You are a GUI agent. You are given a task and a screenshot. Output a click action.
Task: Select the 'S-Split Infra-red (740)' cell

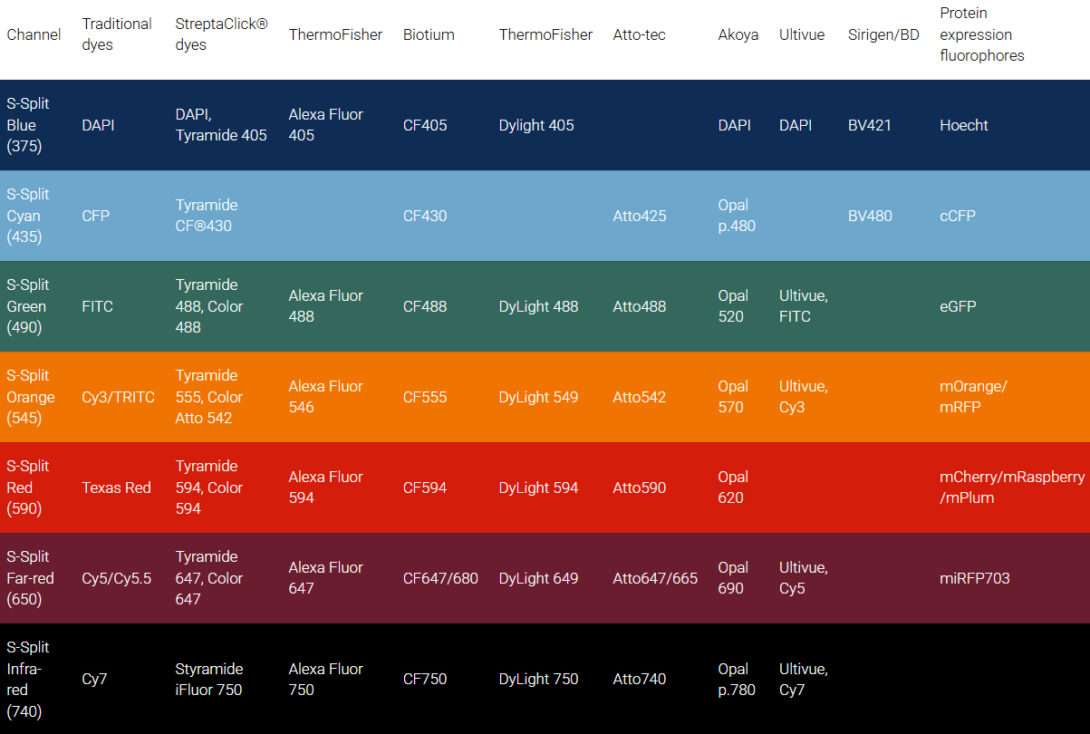point(28,679)
